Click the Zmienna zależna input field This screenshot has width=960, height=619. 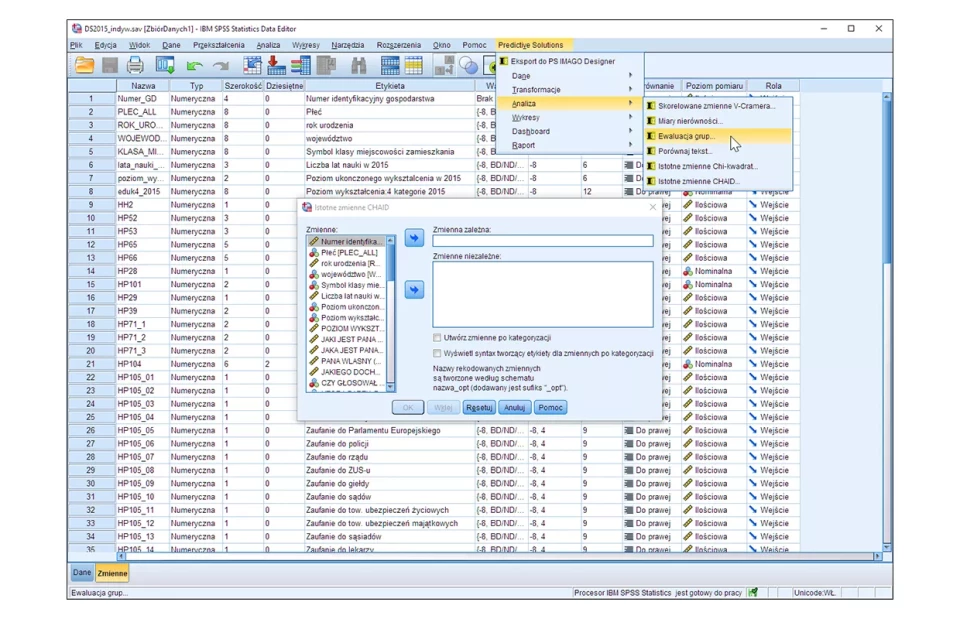(x=542, y=241)
